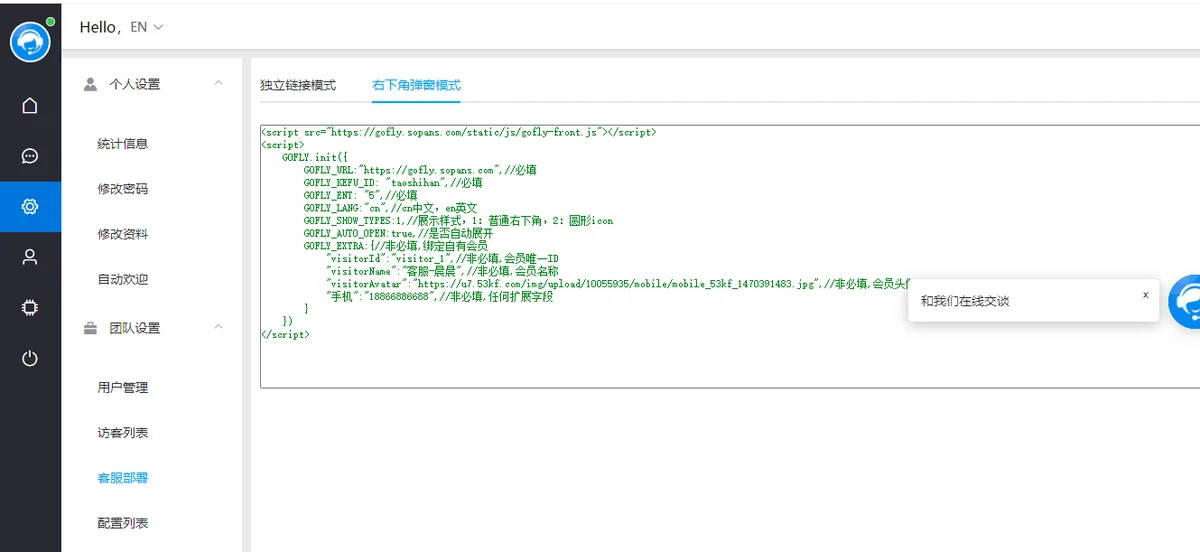Viewport: 1200px width, 552px height.
Task: Click the customer service logo avatar
Action: pyautogui.click(x=30, y=41)
